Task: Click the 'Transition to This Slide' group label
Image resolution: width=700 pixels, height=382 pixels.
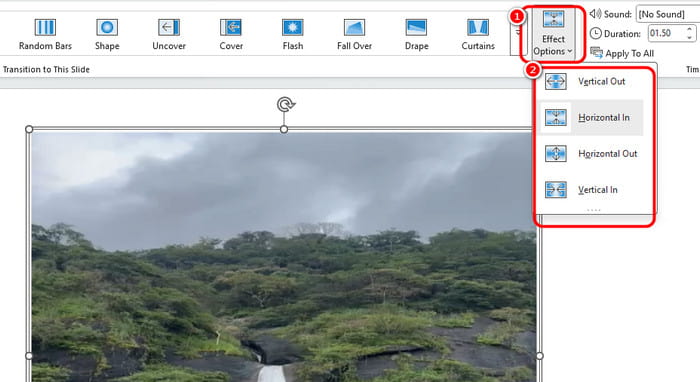Action: [46, 70]
